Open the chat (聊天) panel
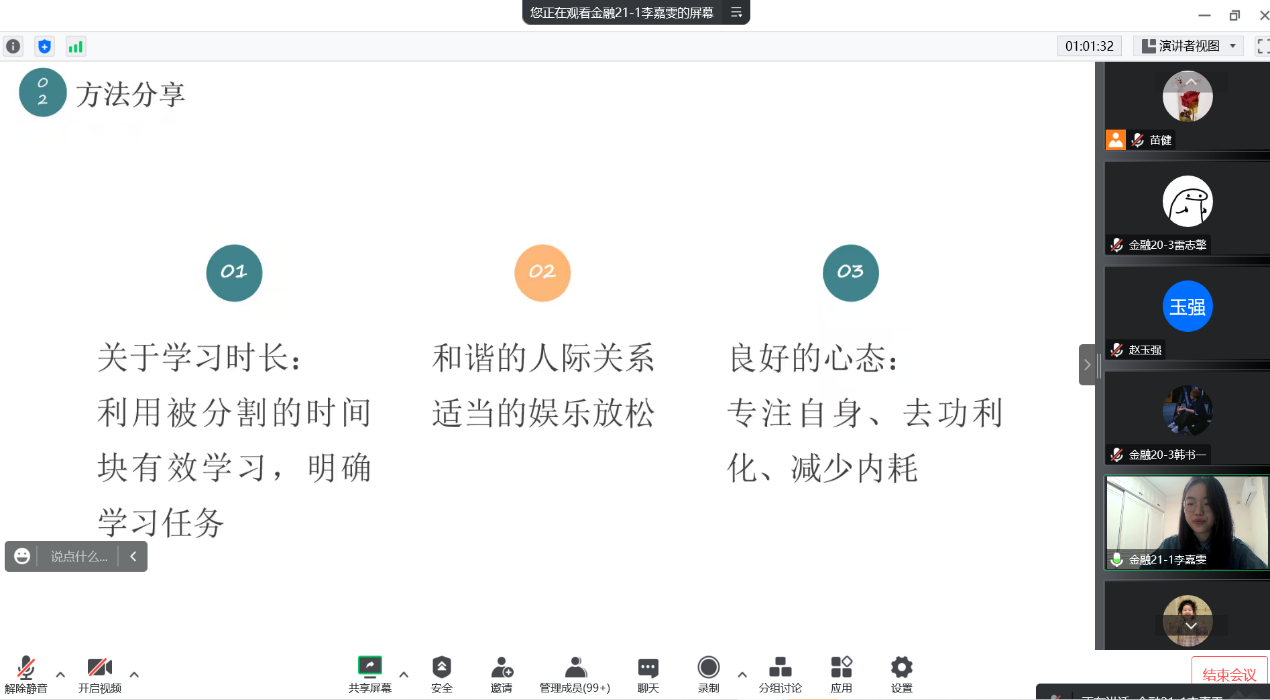Screen dimensions: 1270x700 (648, 674)
